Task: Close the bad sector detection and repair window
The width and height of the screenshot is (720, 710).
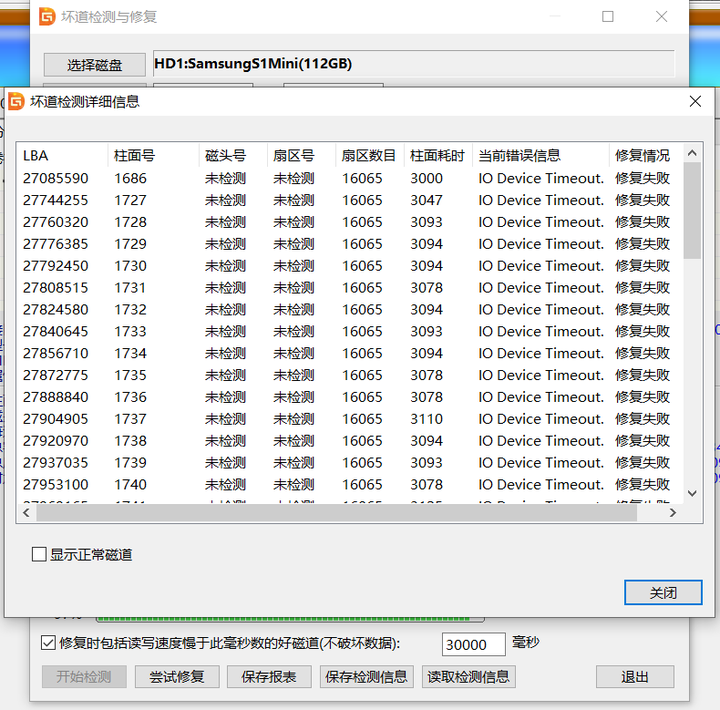Action: pyautogui.click(x=661, y=17)
